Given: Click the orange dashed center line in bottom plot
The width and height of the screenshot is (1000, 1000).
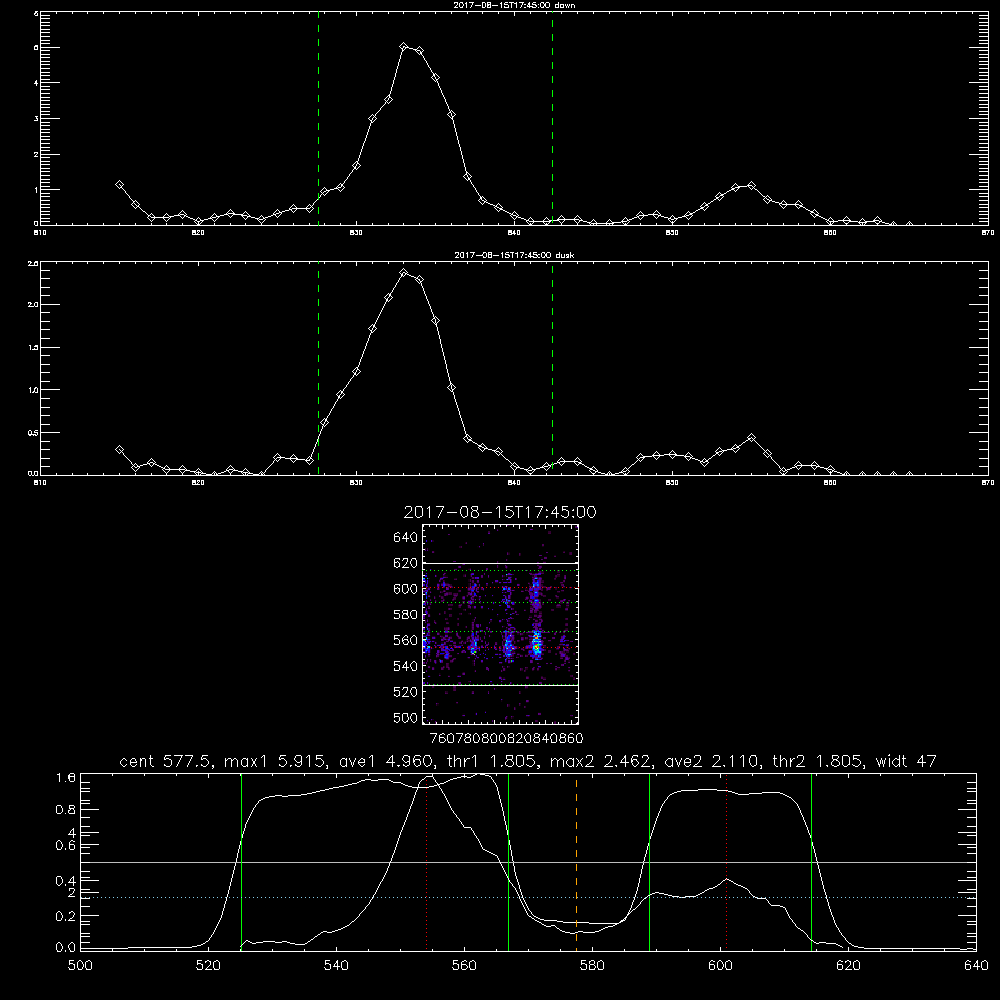Looking at the screenshot, I should [577, 862].
